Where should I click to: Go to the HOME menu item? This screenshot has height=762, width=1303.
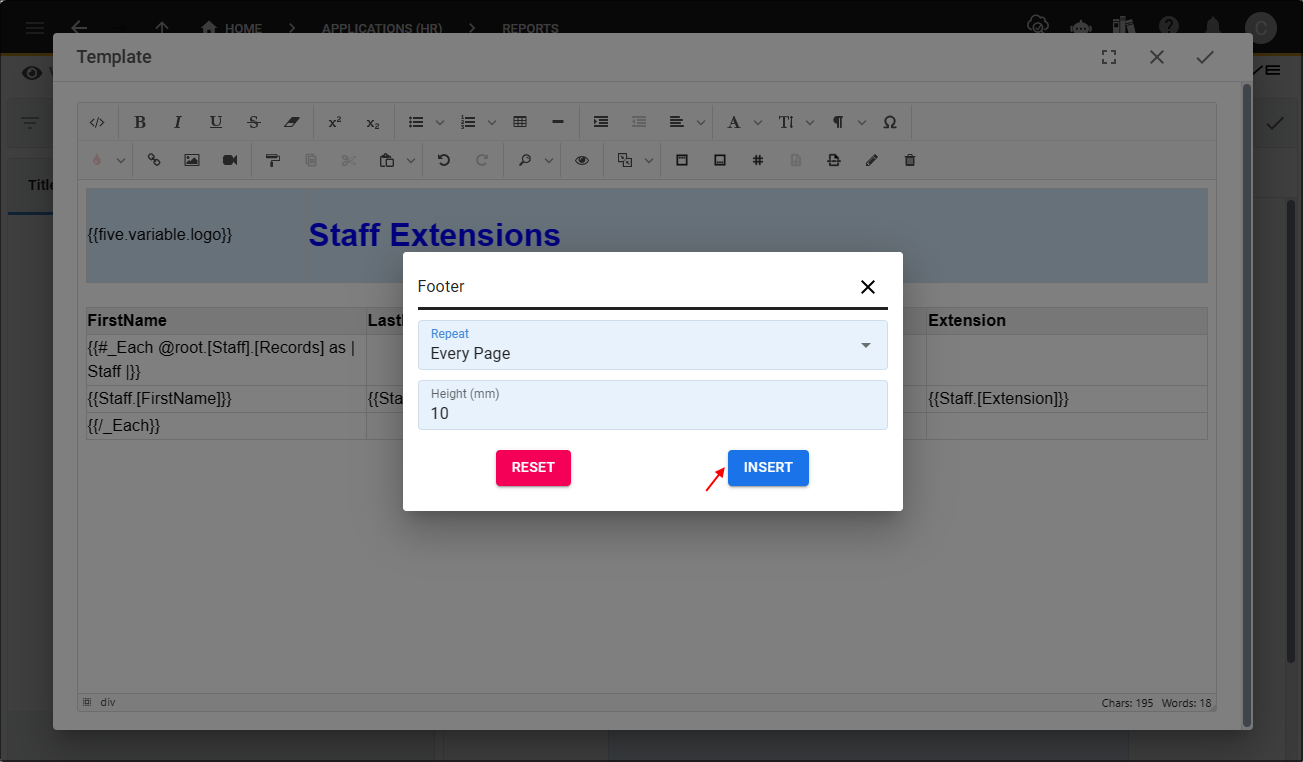(241, 28)
